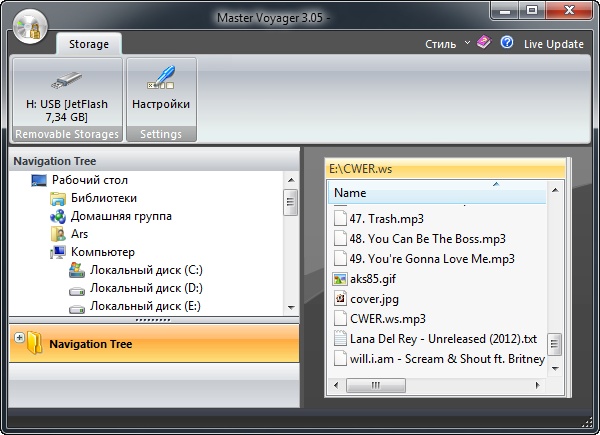The width and height of the screenshot is (600, 435).
Task: Click the Домашняя группа homegroup item
Action: (x=121, y=216)
